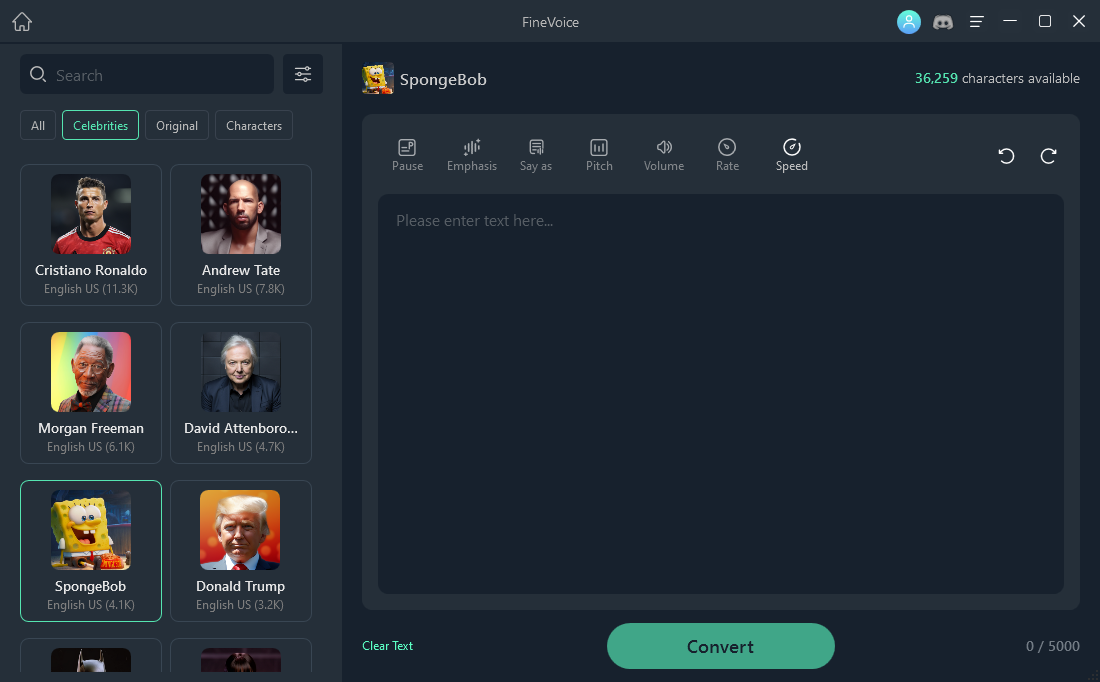Redo the last edit
Viewport: 1100px width, 682px height.
tap(1048, 156)
